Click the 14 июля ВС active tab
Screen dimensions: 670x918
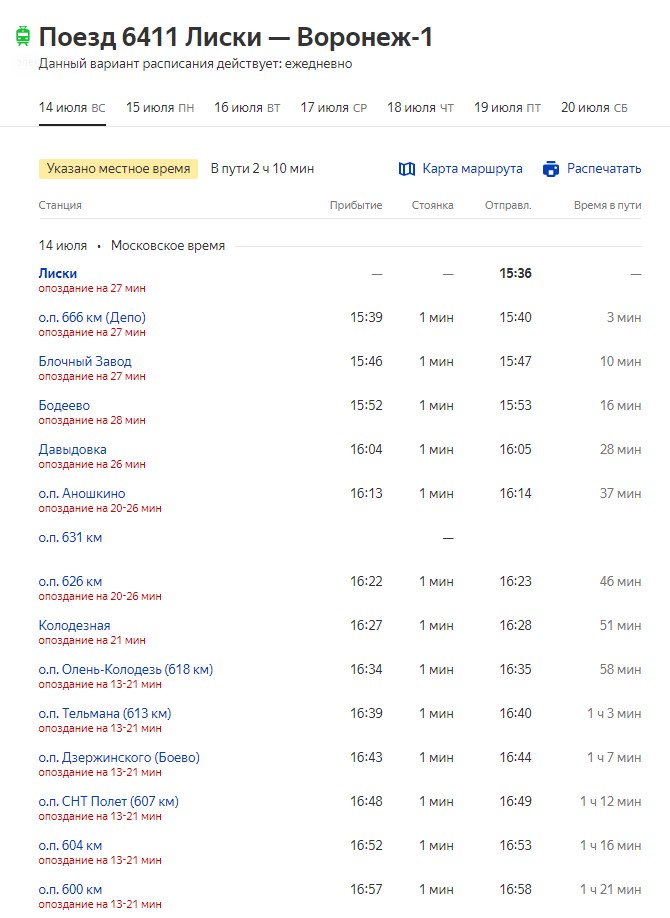(72, 108)
